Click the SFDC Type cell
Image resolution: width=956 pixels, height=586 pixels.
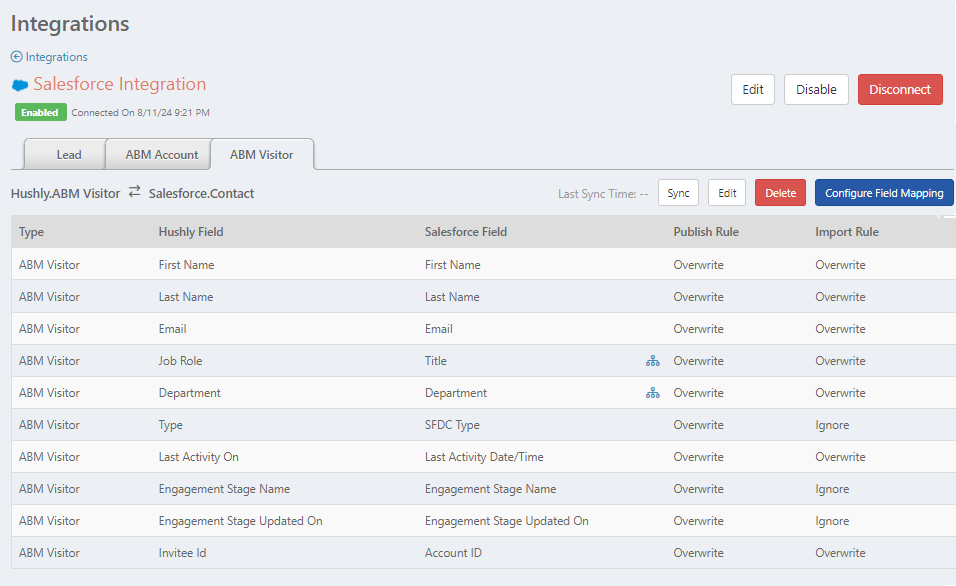tap(452, 425)
